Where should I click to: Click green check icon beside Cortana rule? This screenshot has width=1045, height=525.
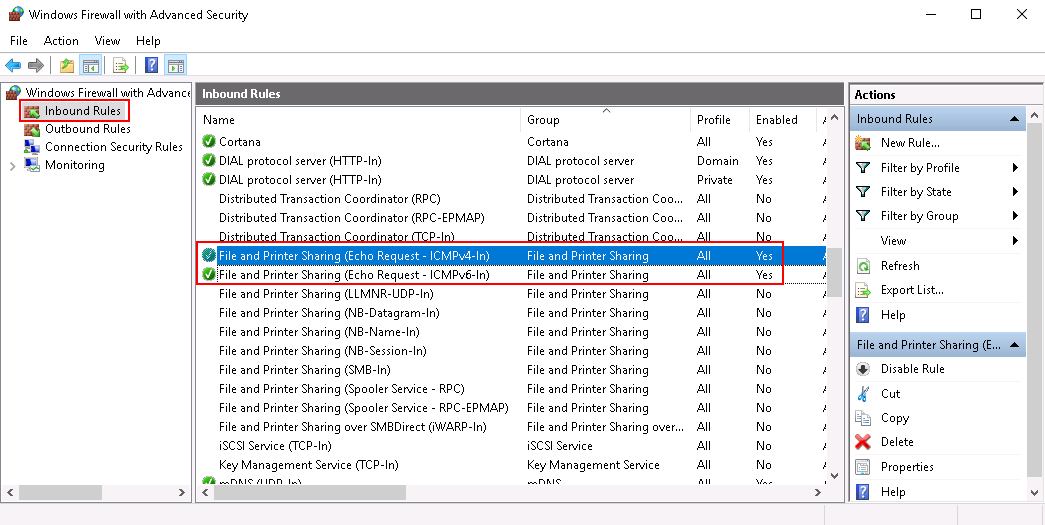(209, 141)
